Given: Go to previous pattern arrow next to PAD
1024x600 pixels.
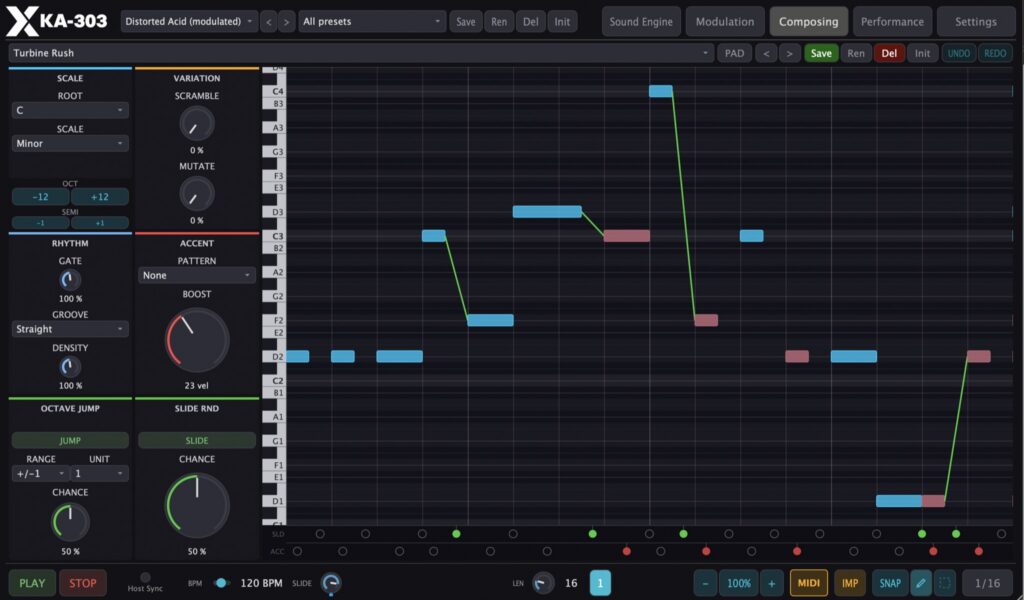Looking at the screenshot, I should tap(766, 53).
